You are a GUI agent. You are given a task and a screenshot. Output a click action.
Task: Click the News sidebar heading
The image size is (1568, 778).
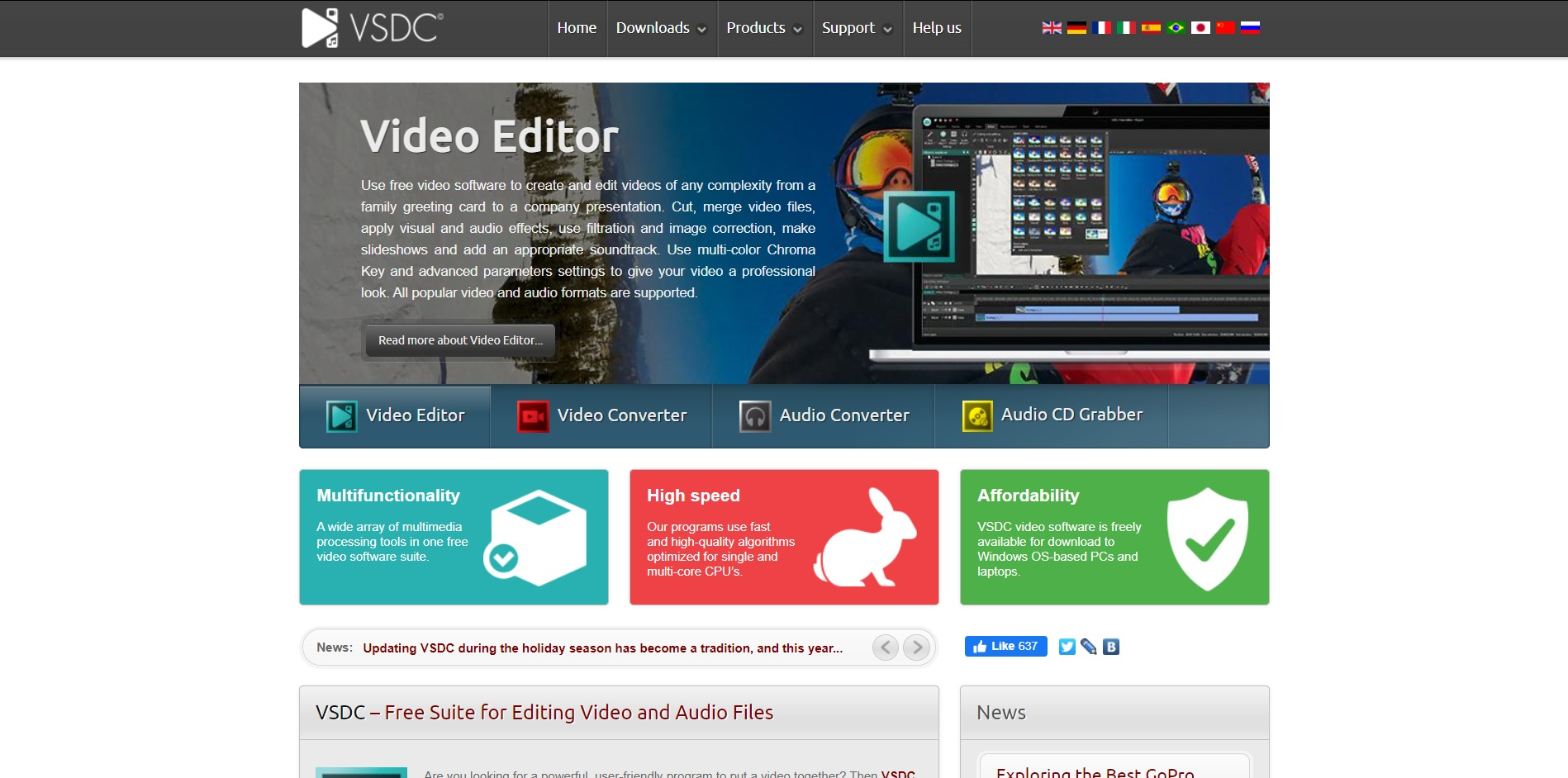click(x=1001, y=713)
